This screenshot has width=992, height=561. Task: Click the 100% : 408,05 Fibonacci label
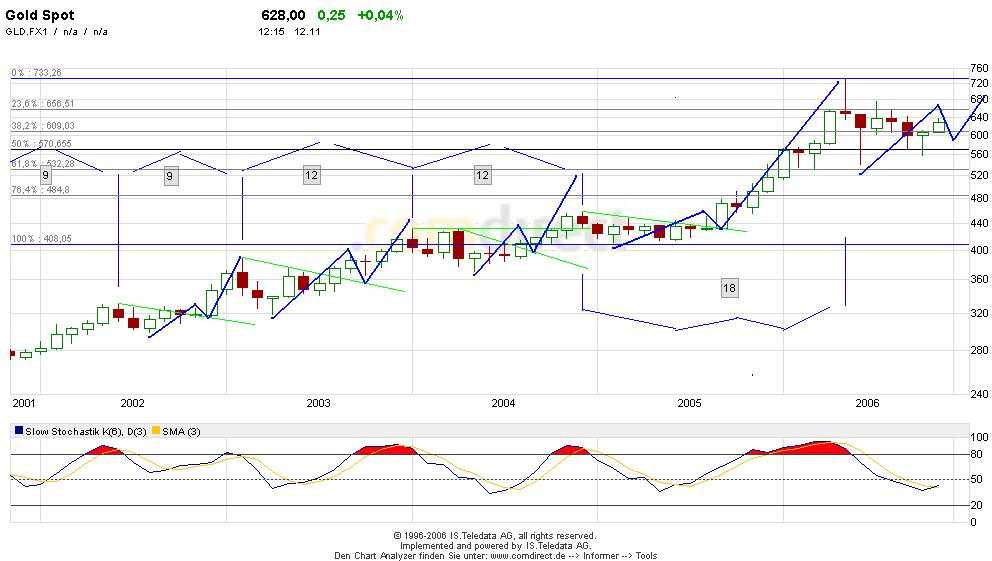pos(41,239)
